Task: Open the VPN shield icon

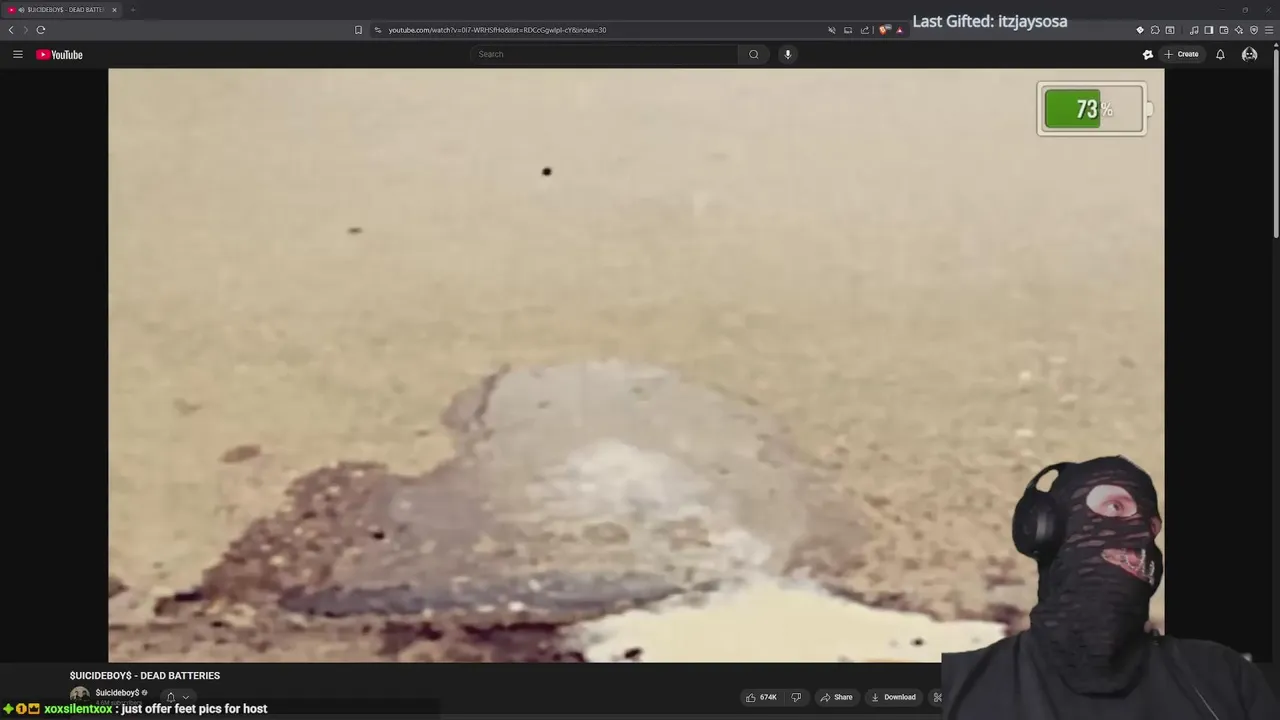Action: (x=1254, y=30)
